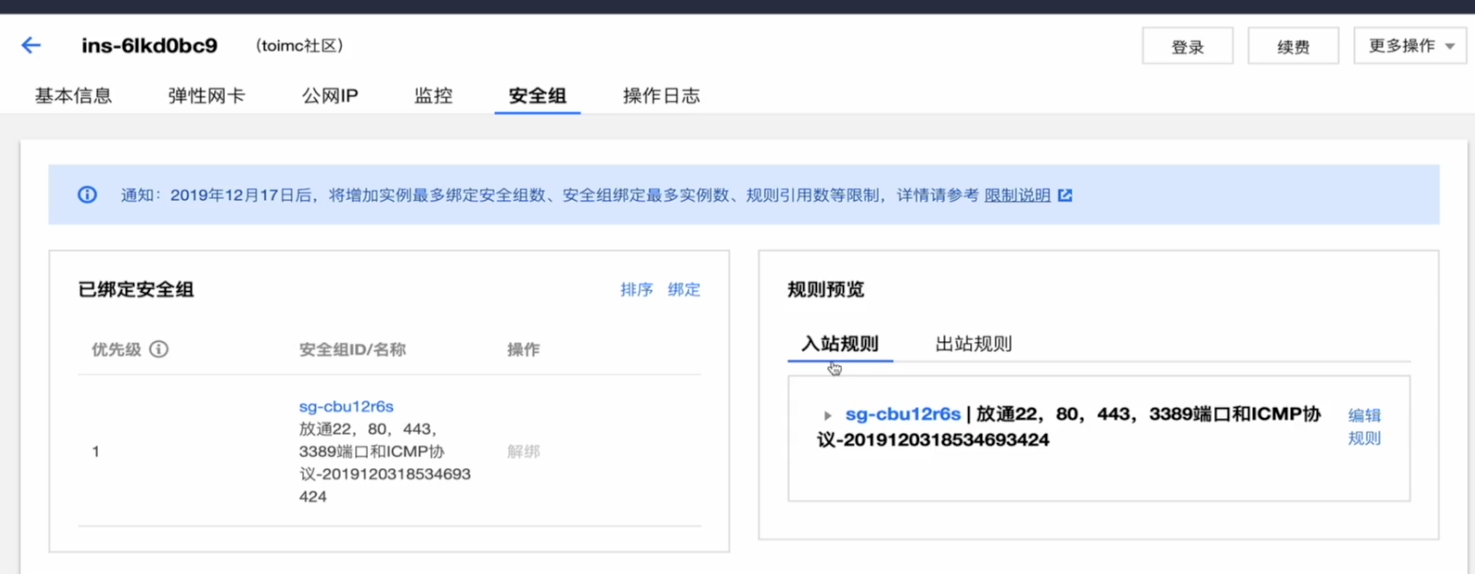The image size is (1475, 574).
Task: Click the info icon beside 优先级
Action: pos(159,350)
